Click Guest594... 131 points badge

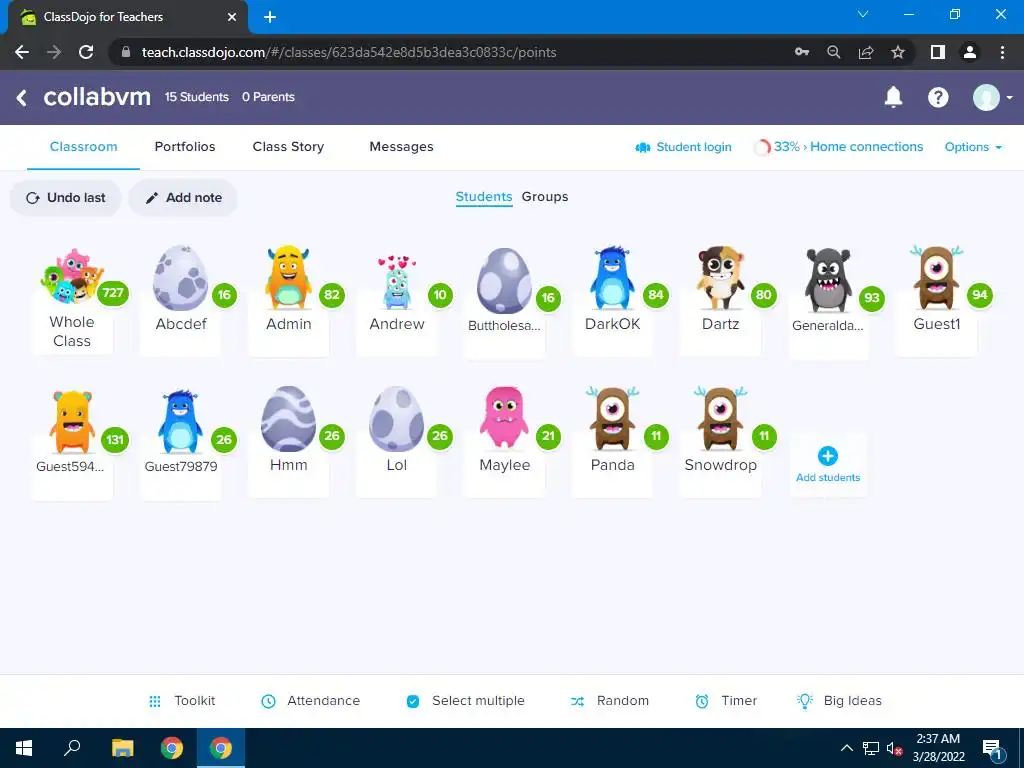(x=115, y=440)
